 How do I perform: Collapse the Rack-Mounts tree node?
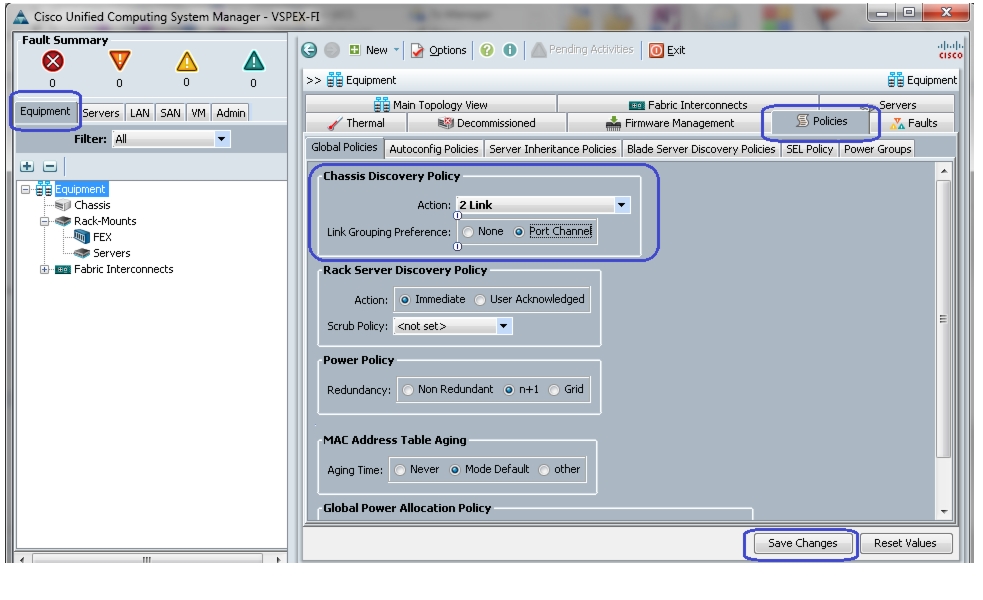coord(44,221)
